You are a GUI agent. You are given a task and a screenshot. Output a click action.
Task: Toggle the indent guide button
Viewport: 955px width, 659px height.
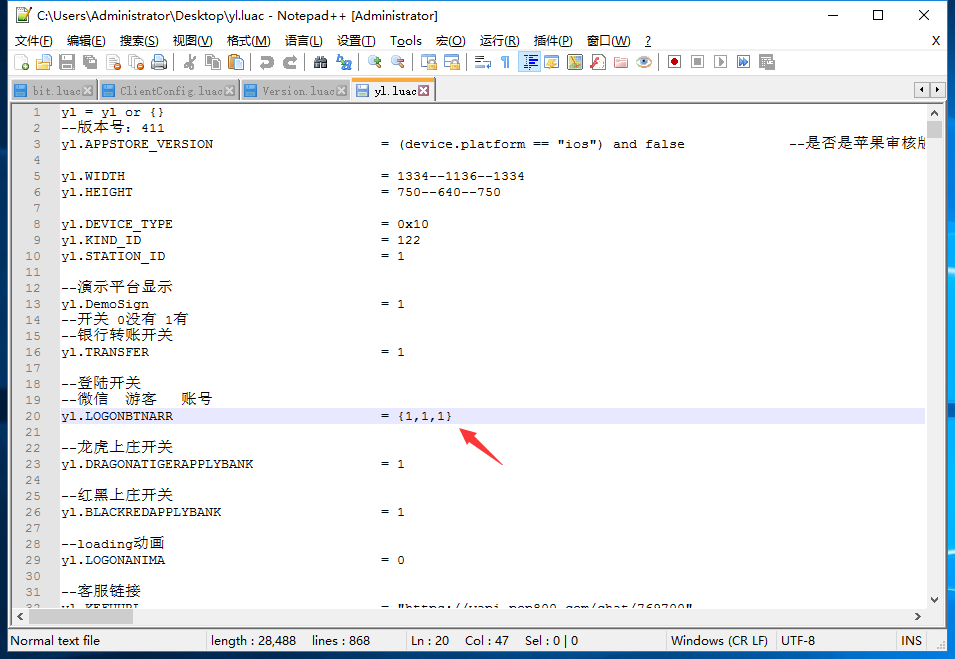tap(529, 62)
